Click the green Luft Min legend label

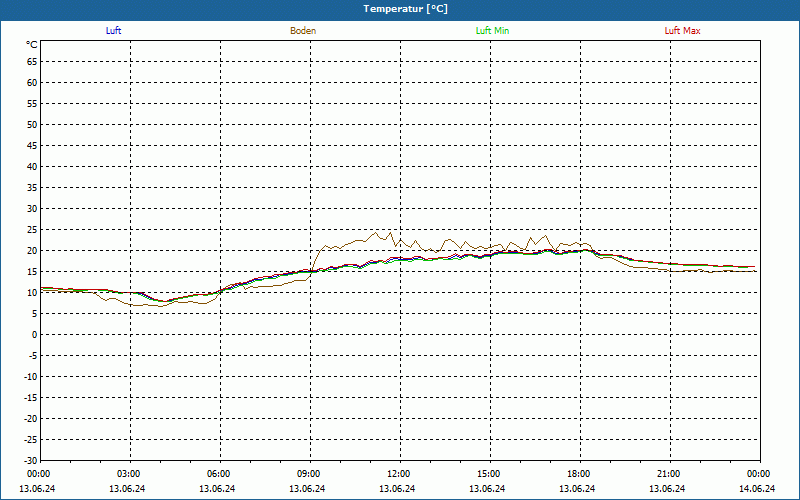pos(492,31)
